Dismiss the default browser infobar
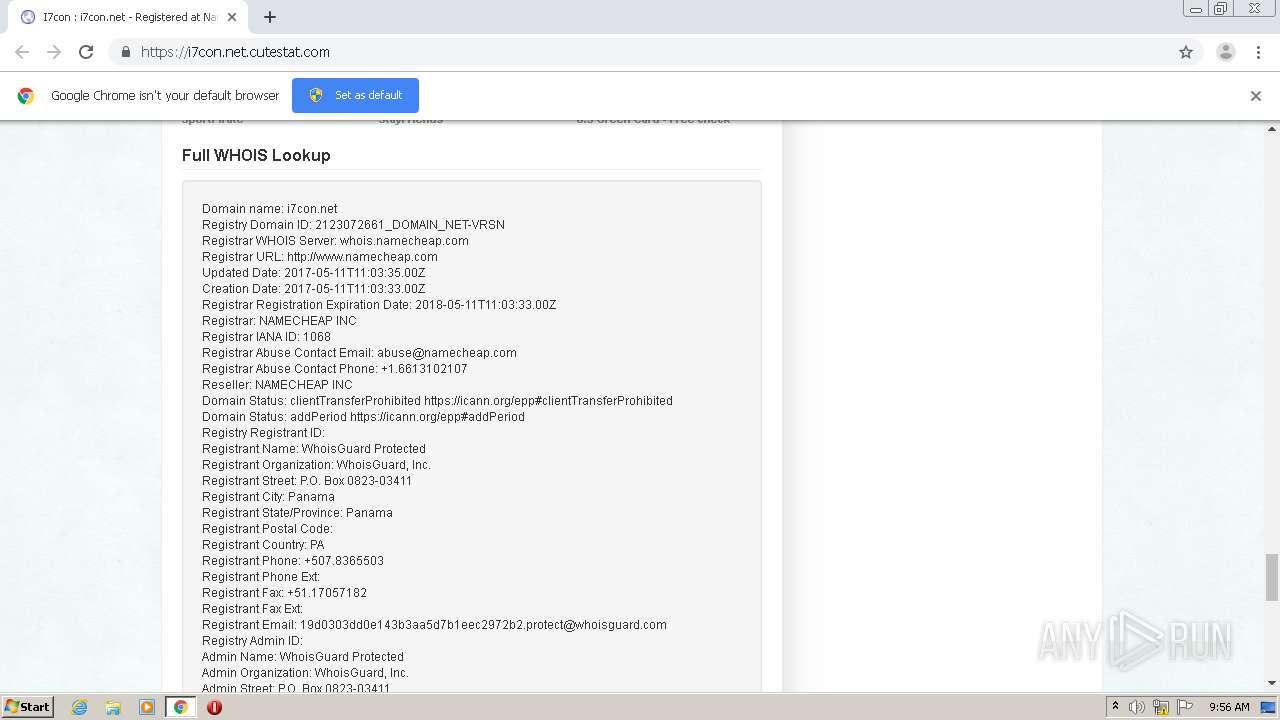Image resolution: width=1280 pixels, height=720 pixels. click(x=1256, y=96)
